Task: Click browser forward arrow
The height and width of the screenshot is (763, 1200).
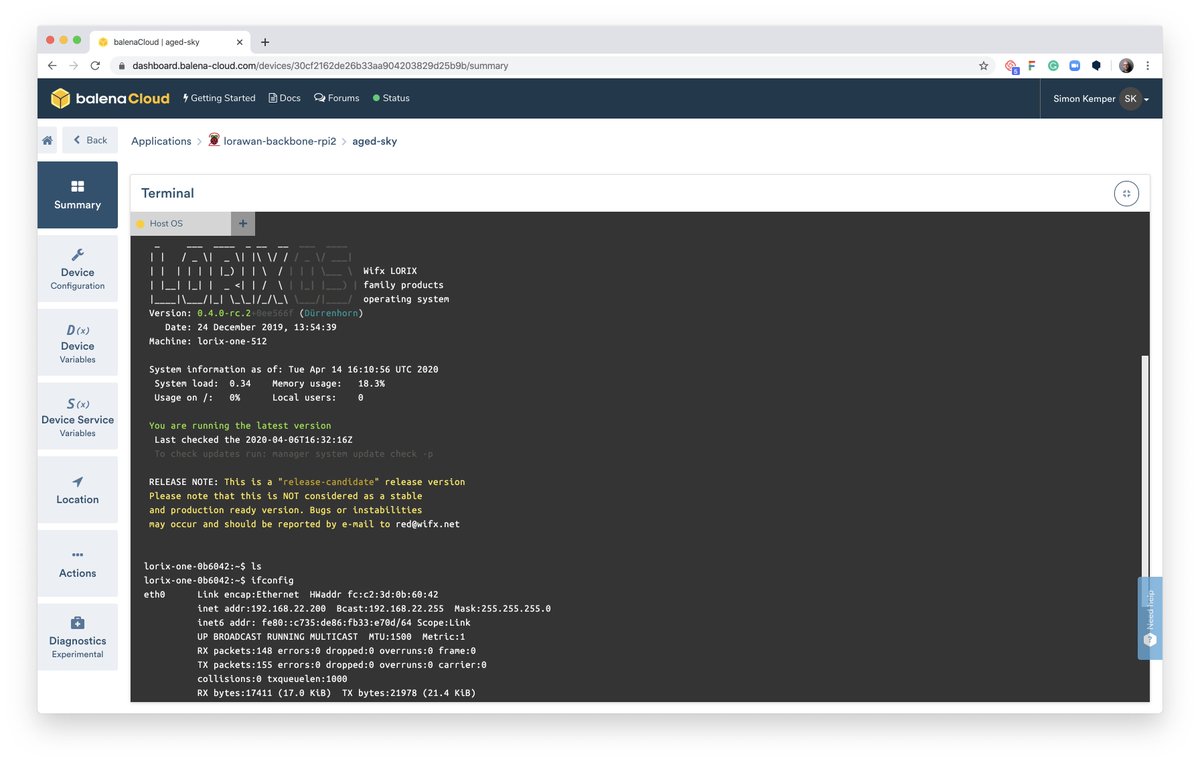Action: 73,66
